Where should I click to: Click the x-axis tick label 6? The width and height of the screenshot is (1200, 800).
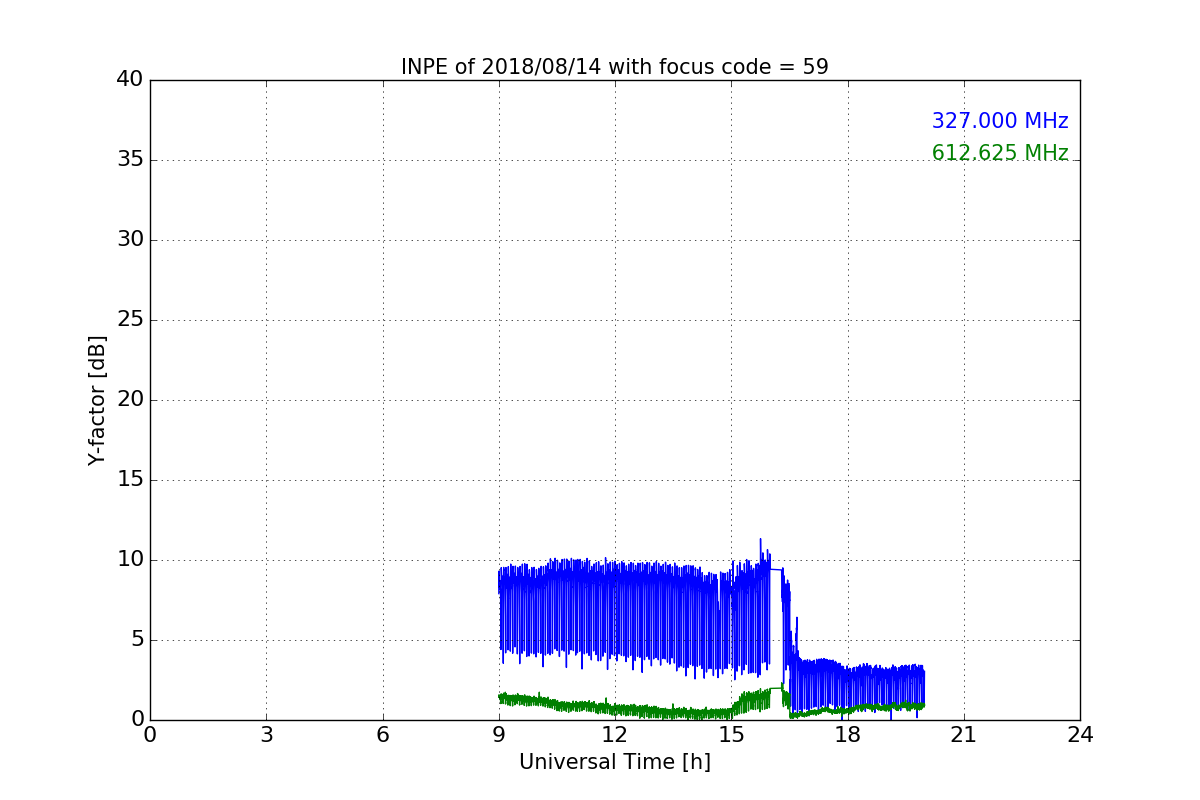point(383,735)
